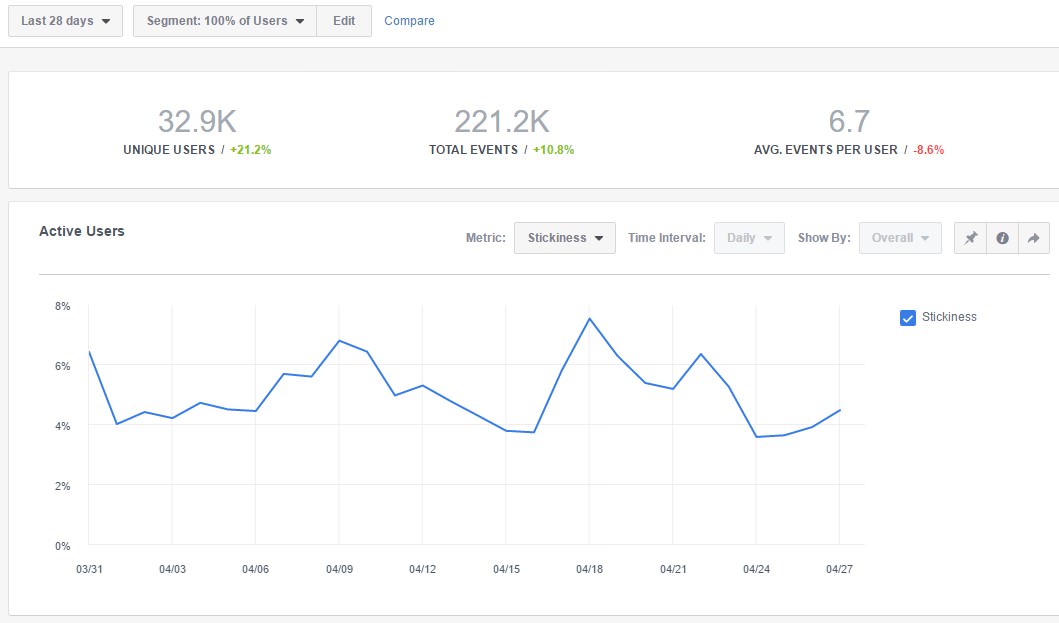This screenshot has height=623, width=1059.
Task: Click the 221.2K total events value
Action: click(x=502, y=122)
